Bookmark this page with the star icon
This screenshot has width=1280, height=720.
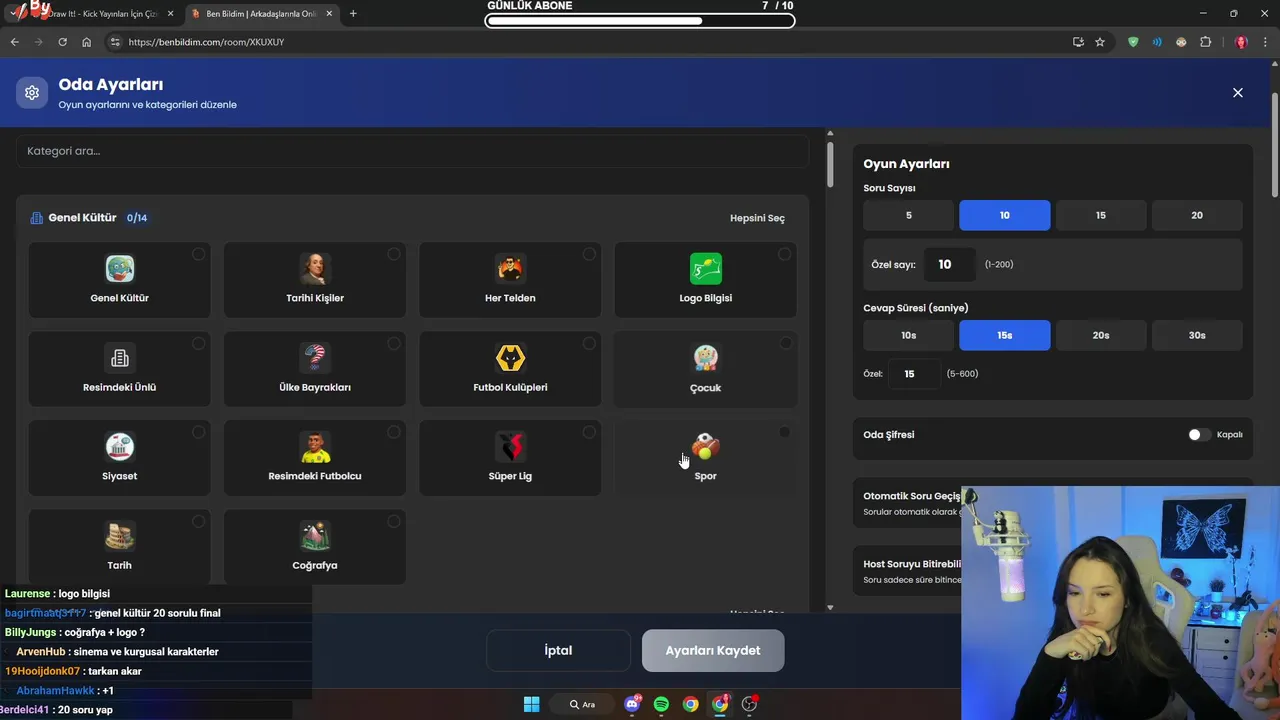pyautogui.click(x=1100, y=42)
